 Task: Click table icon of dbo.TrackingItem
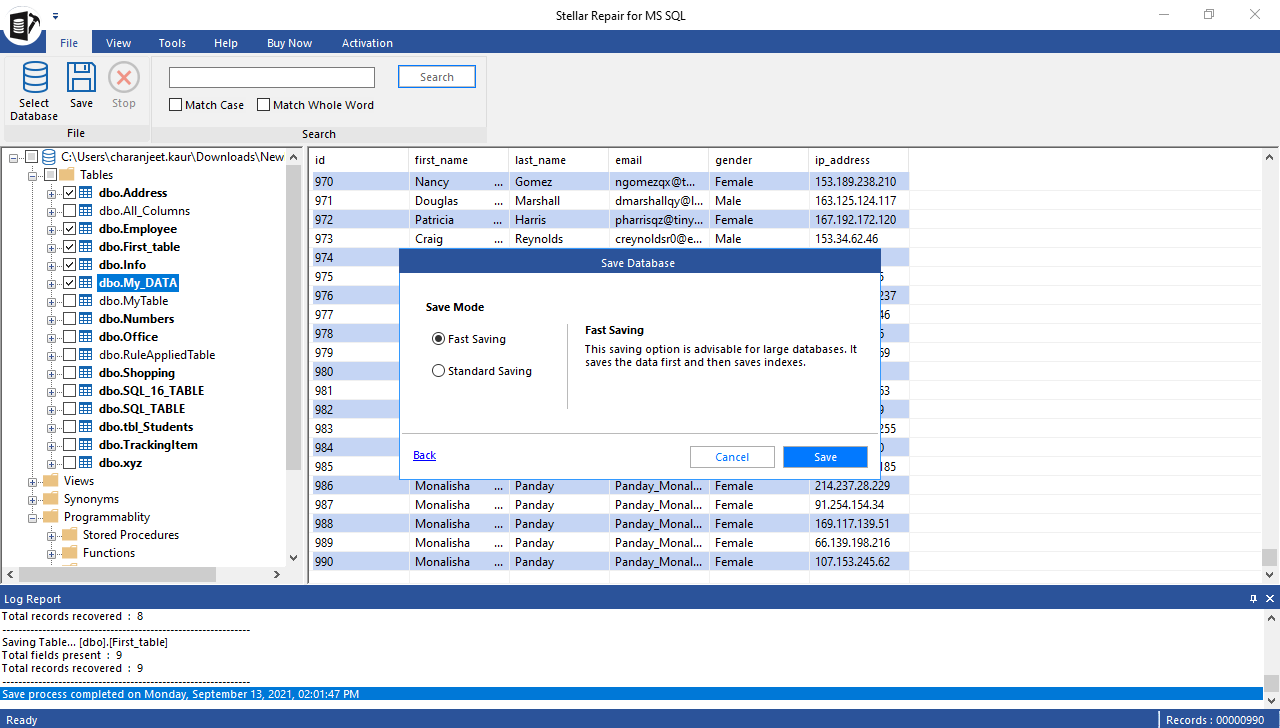[x=87, y=445]
